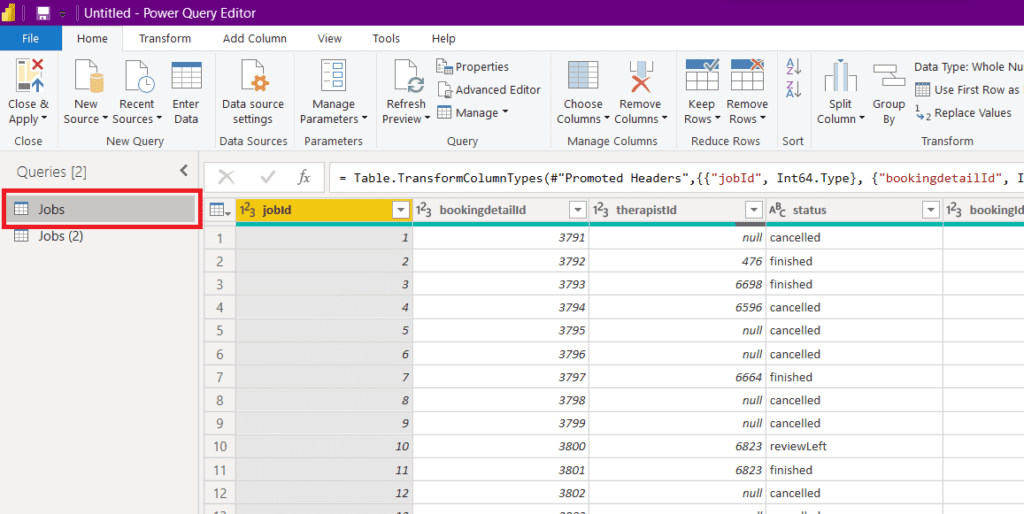The height and width of the screenshot is (514, 1024).
Task: Select the Jobs (2) query
Action: tap(60, 236)
